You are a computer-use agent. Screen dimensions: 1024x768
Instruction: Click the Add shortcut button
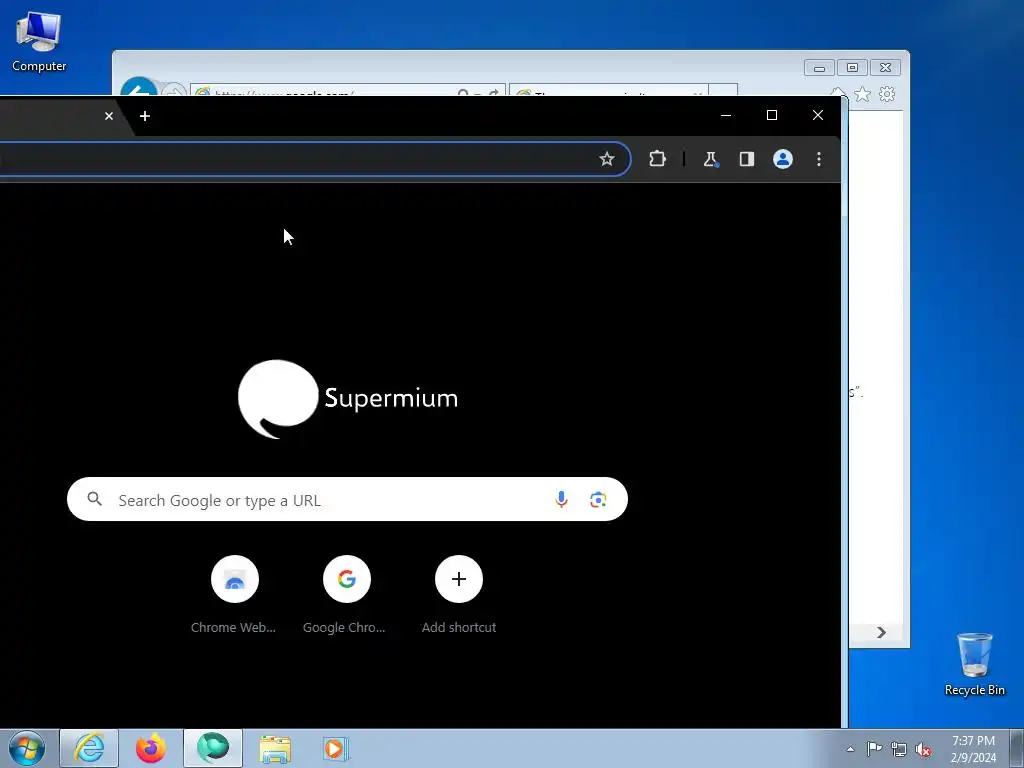click(x=458, y=594)
